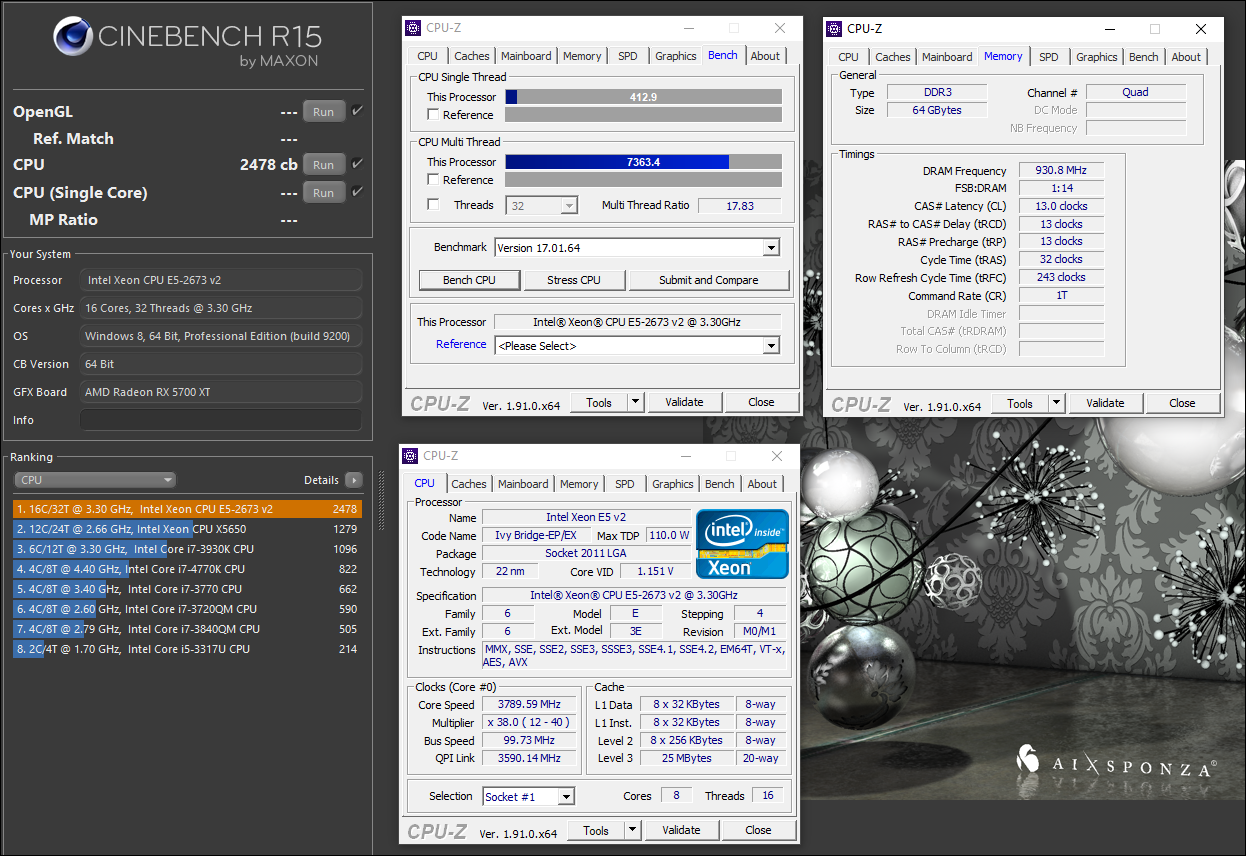
Task: Select ranking row Intel Xeon E5-2673 v2
Action: [x=187, y=509]
